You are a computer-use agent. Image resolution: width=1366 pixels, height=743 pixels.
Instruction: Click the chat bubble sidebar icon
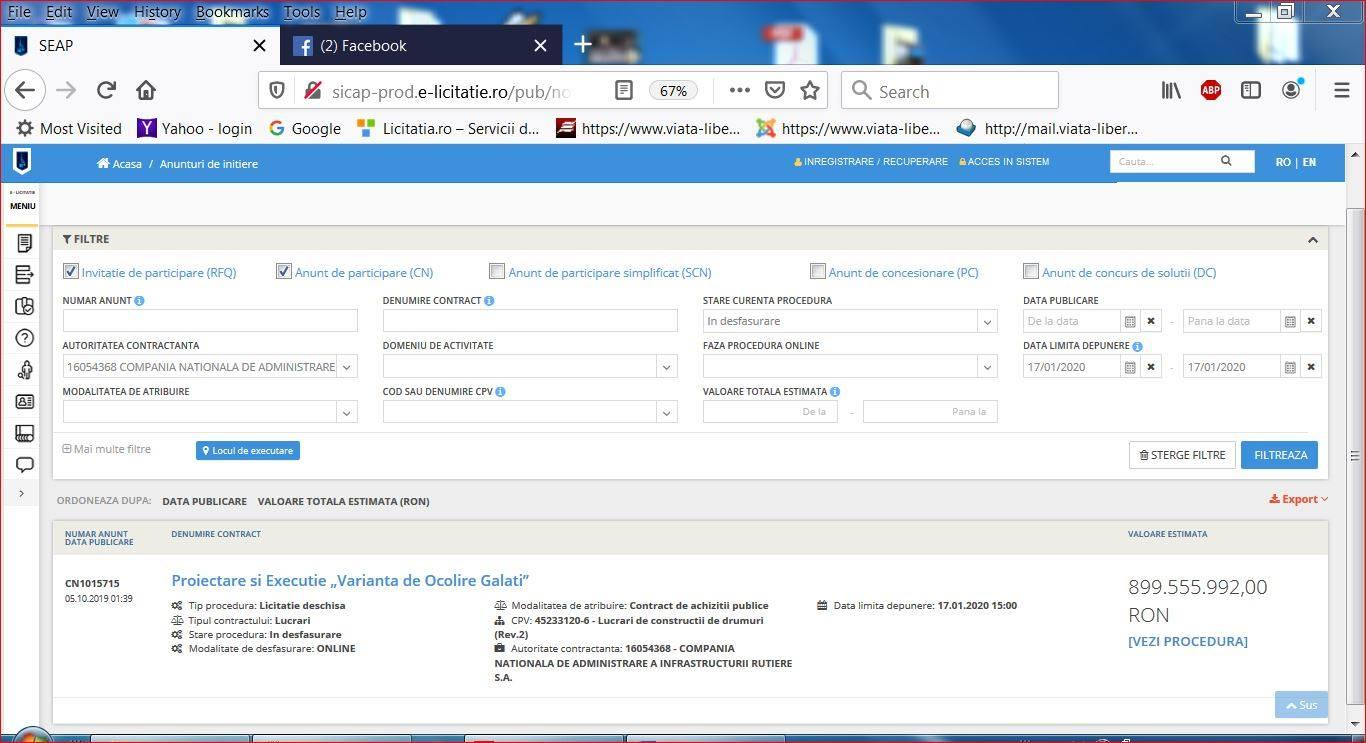[x=25, y=465]
